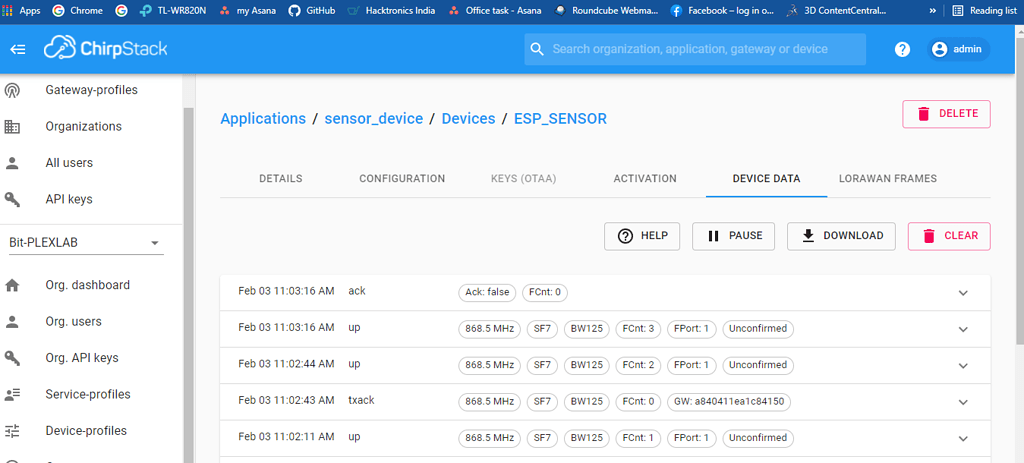Screen dimensions: 1024x463
Task: Click the Ack: false chip
Action: point(487,293)
